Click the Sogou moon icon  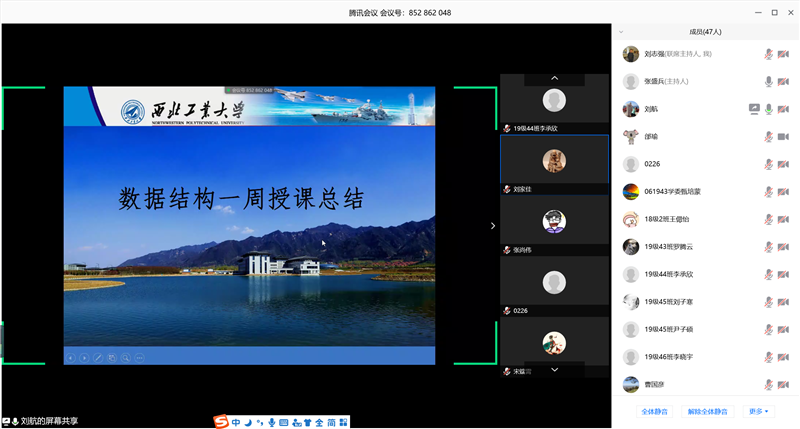click(248, 422)
